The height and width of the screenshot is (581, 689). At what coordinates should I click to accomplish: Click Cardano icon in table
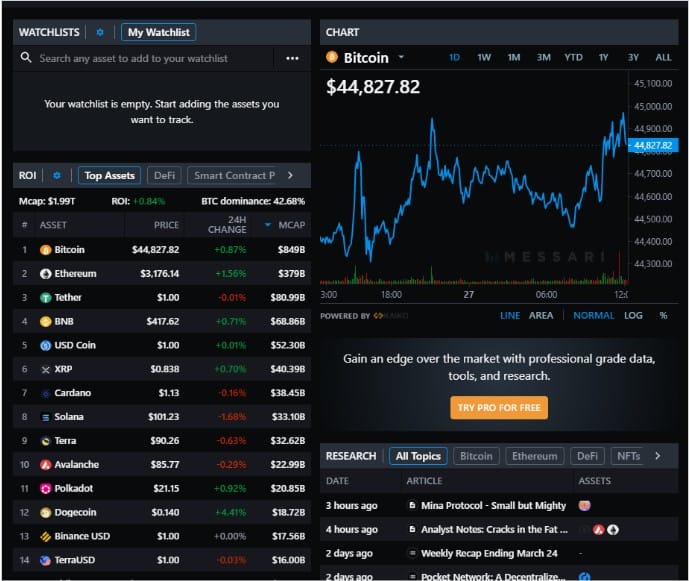[x=46, y=393]
